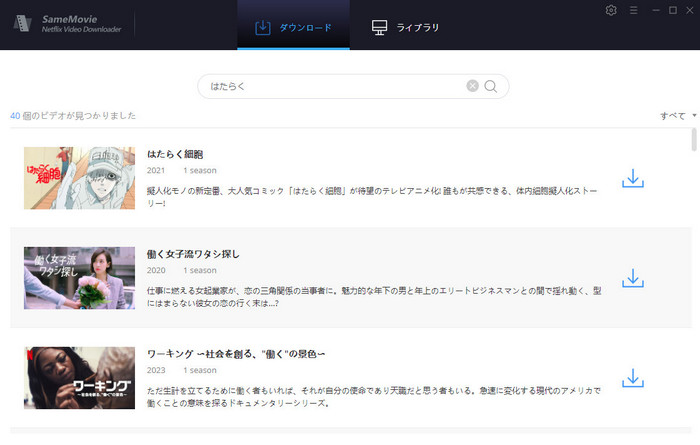
Task: Select the title はたらく細胞
Action: coord(175,154)
